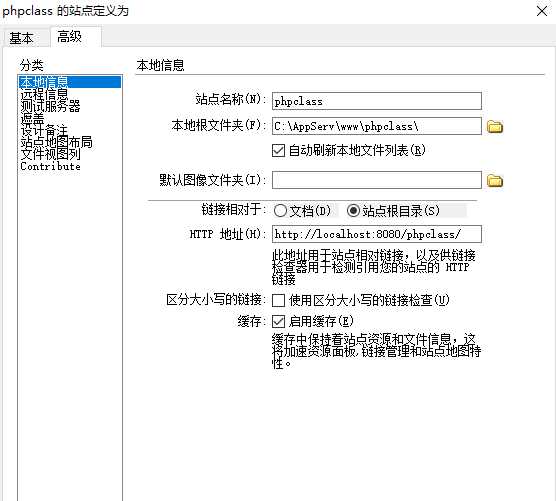556x501 pixels.
Task: Close the phpclass site definition dialog
Action: [x=542, y=11]
